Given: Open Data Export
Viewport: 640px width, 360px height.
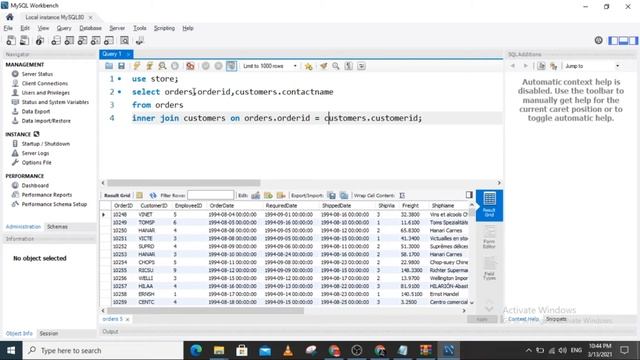Looking at the screenshot, I should 36,111.
